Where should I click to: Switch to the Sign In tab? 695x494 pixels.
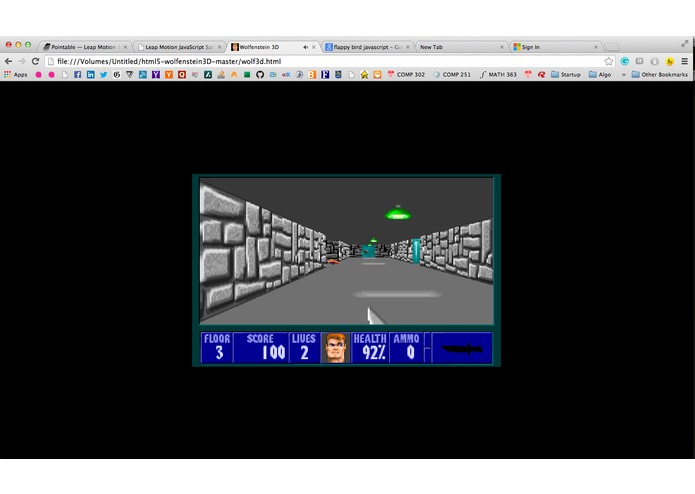click(555, 47)
